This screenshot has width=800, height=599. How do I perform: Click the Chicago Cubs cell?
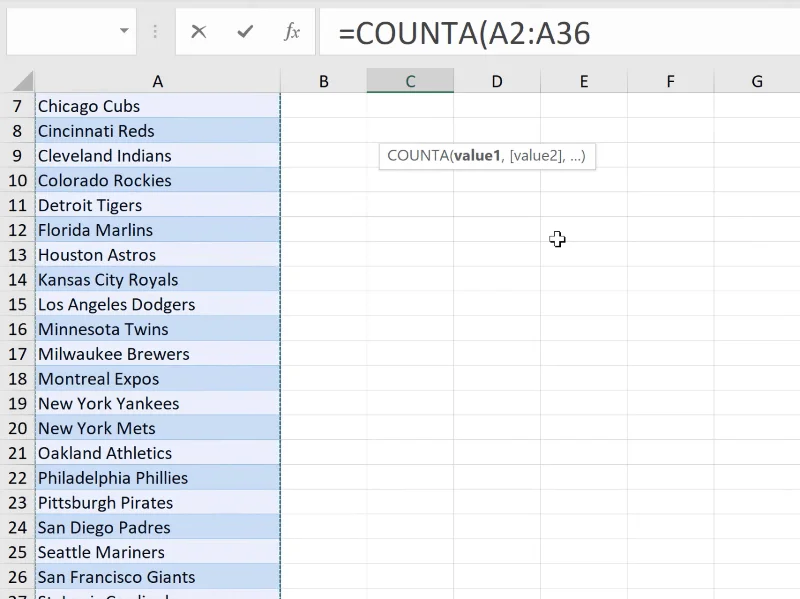click(x=158, y=106)
